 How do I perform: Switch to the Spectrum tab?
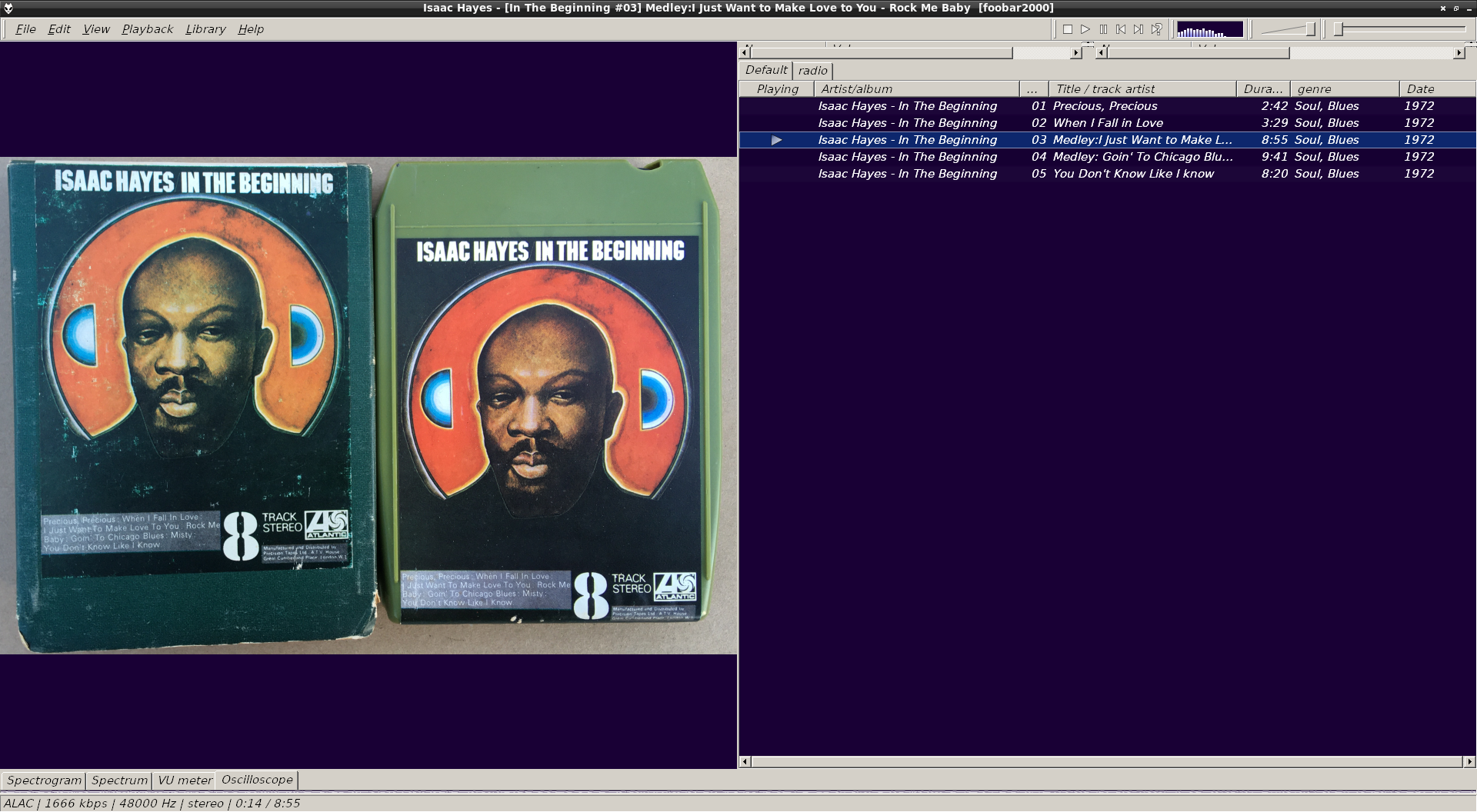[x=119, y=780]
